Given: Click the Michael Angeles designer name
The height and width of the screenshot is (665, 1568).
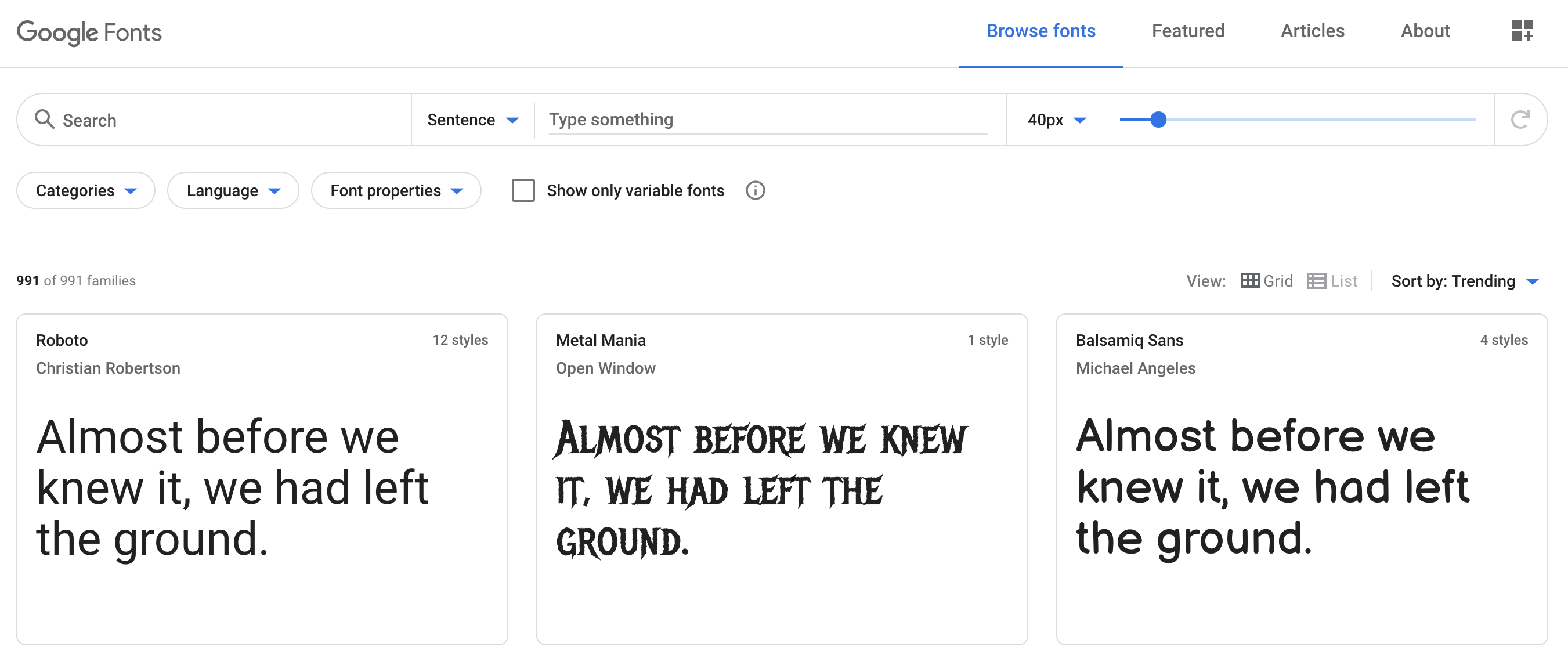Looking at the screenshot, I should pos(1135,368).
